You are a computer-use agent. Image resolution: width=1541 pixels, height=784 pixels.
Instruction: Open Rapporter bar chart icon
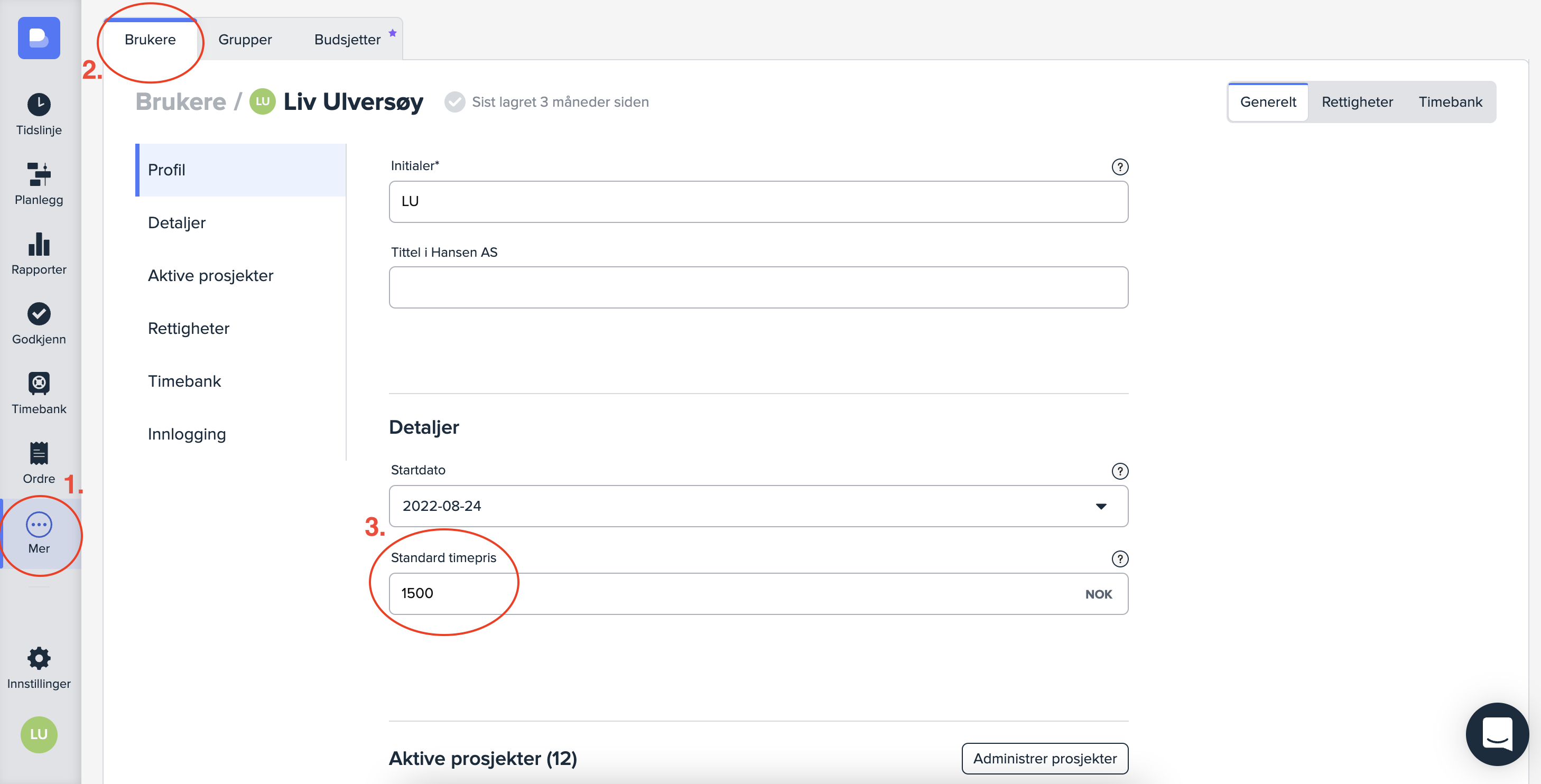point(39,245)
